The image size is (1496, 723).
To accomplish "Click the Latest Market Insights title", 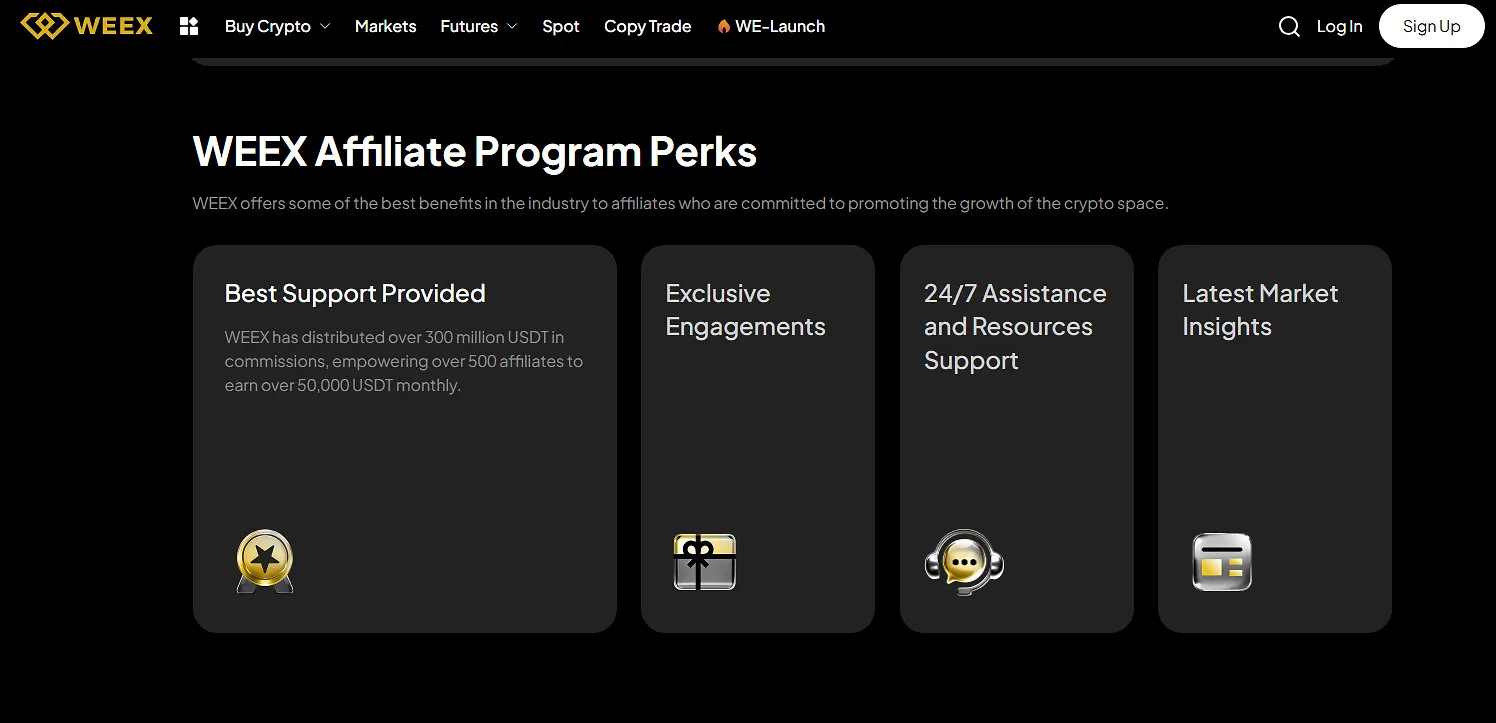I will point(1260,310).
